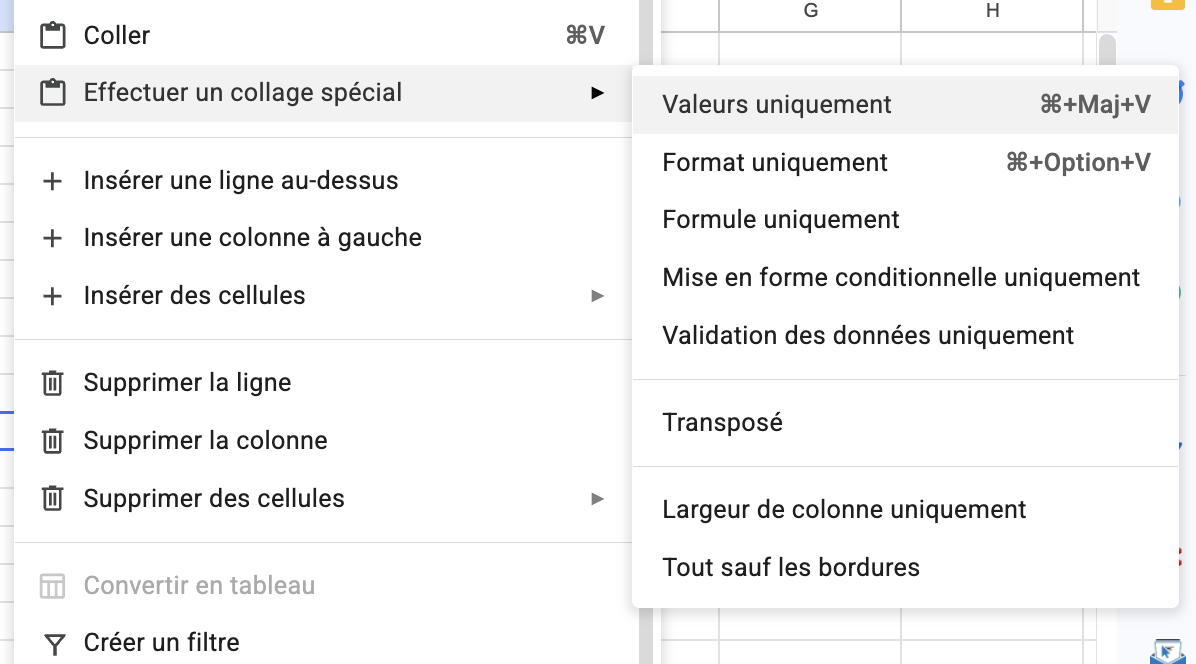Viewport: 1196px width, 664px height.
Task: Select Mise en forme conditionnelle uniquement
Action: (901, 277)
